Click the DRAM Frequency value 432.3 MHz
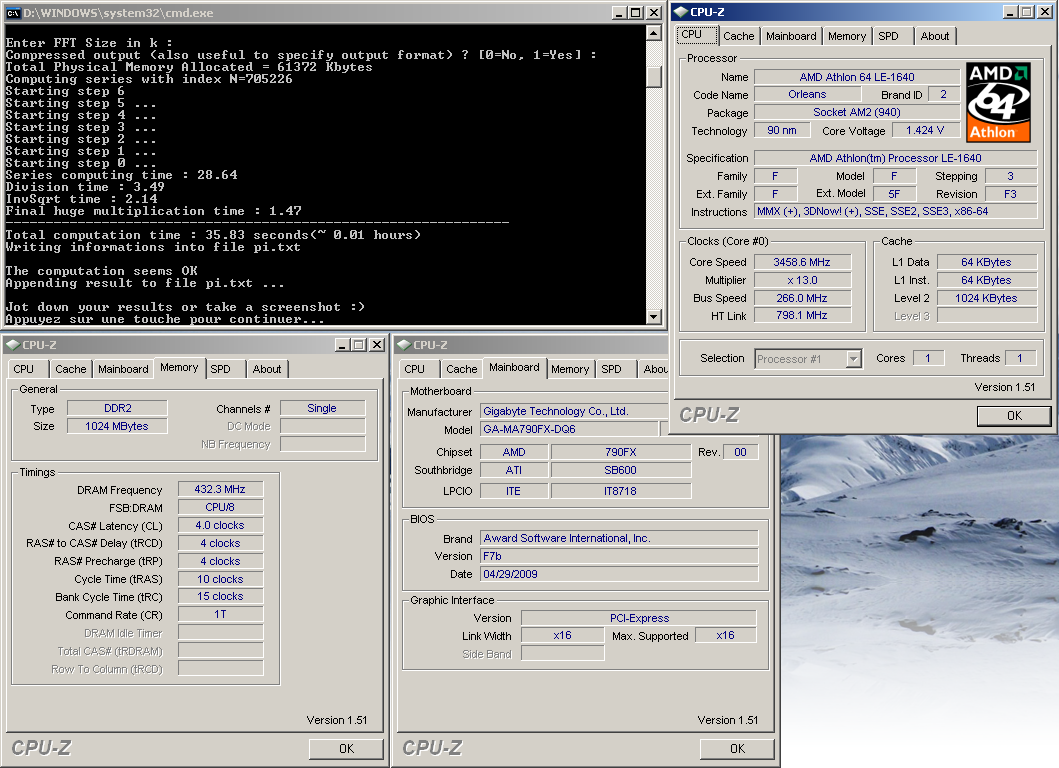Image resolution: width=1059 pixels, height=768 pixels. tap(220, 489)
